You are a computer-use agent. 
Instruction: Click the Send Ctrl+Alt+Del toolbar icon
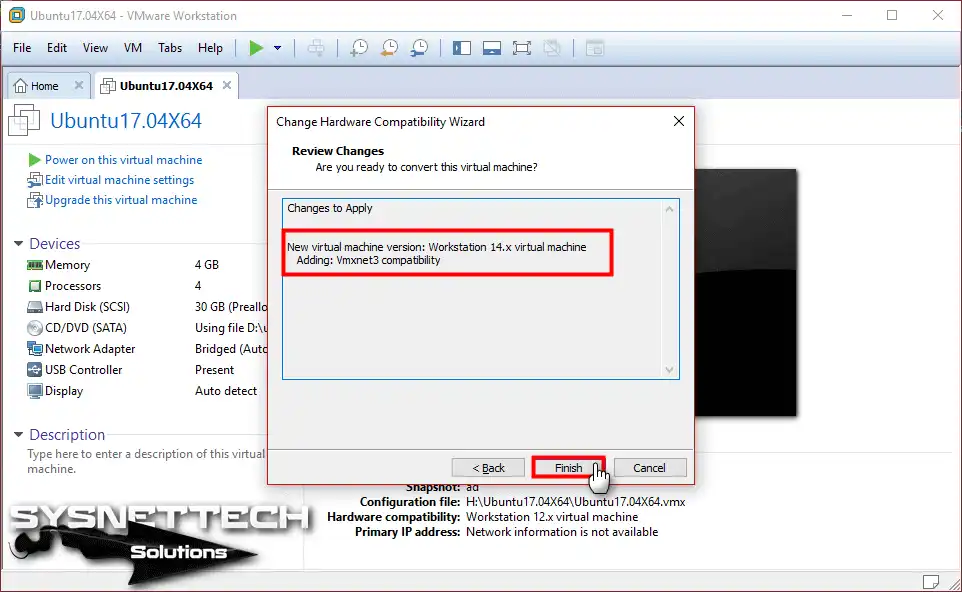click(316, 48)
